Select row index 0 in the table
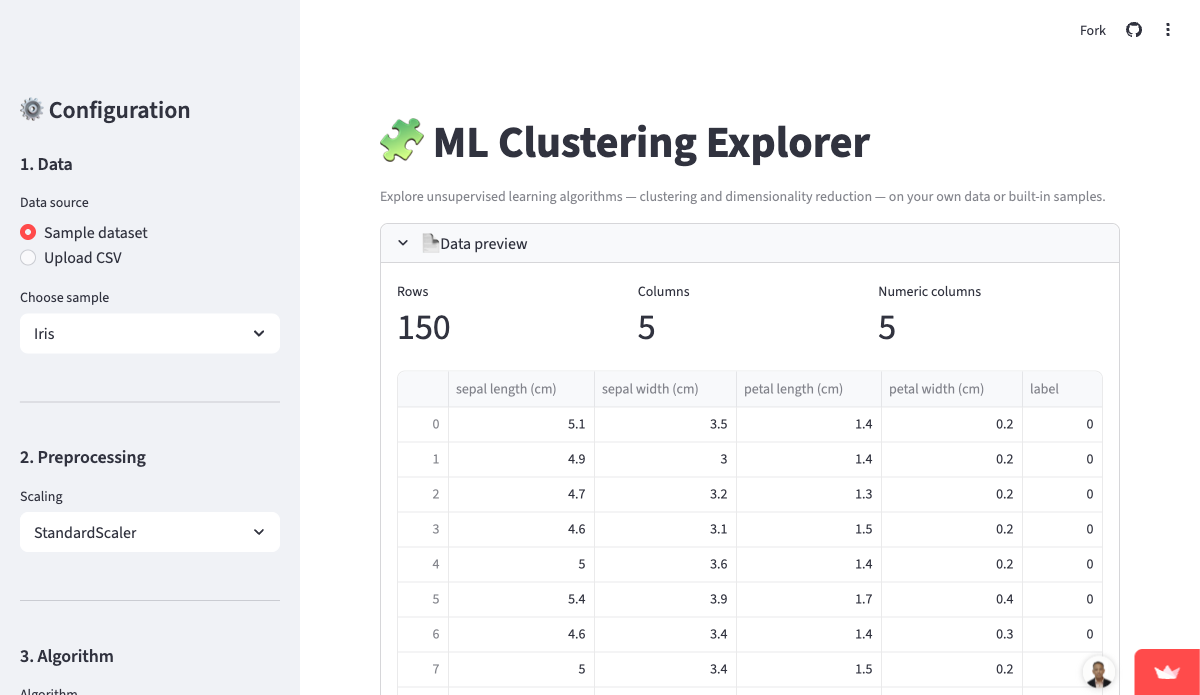Viewport: 1200px width, 695px height. (x=423, y=424)
